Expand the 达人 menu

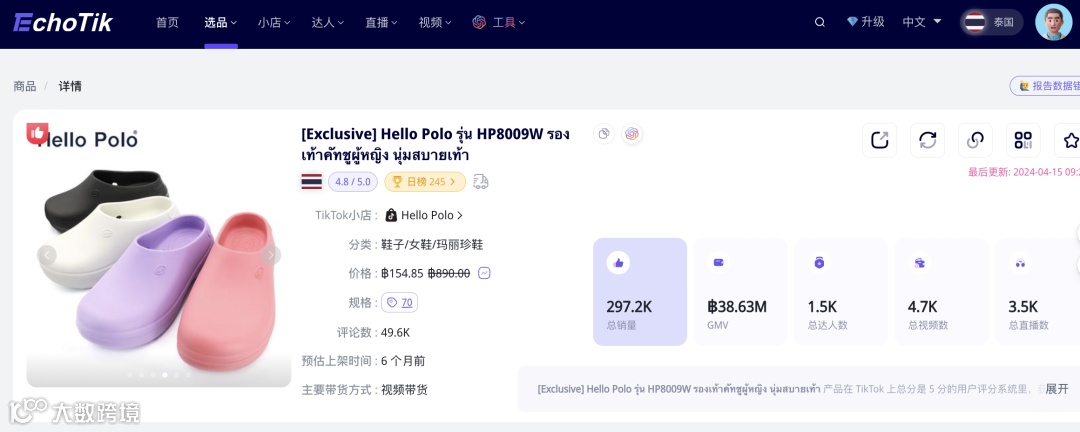[x=328, y=23]
